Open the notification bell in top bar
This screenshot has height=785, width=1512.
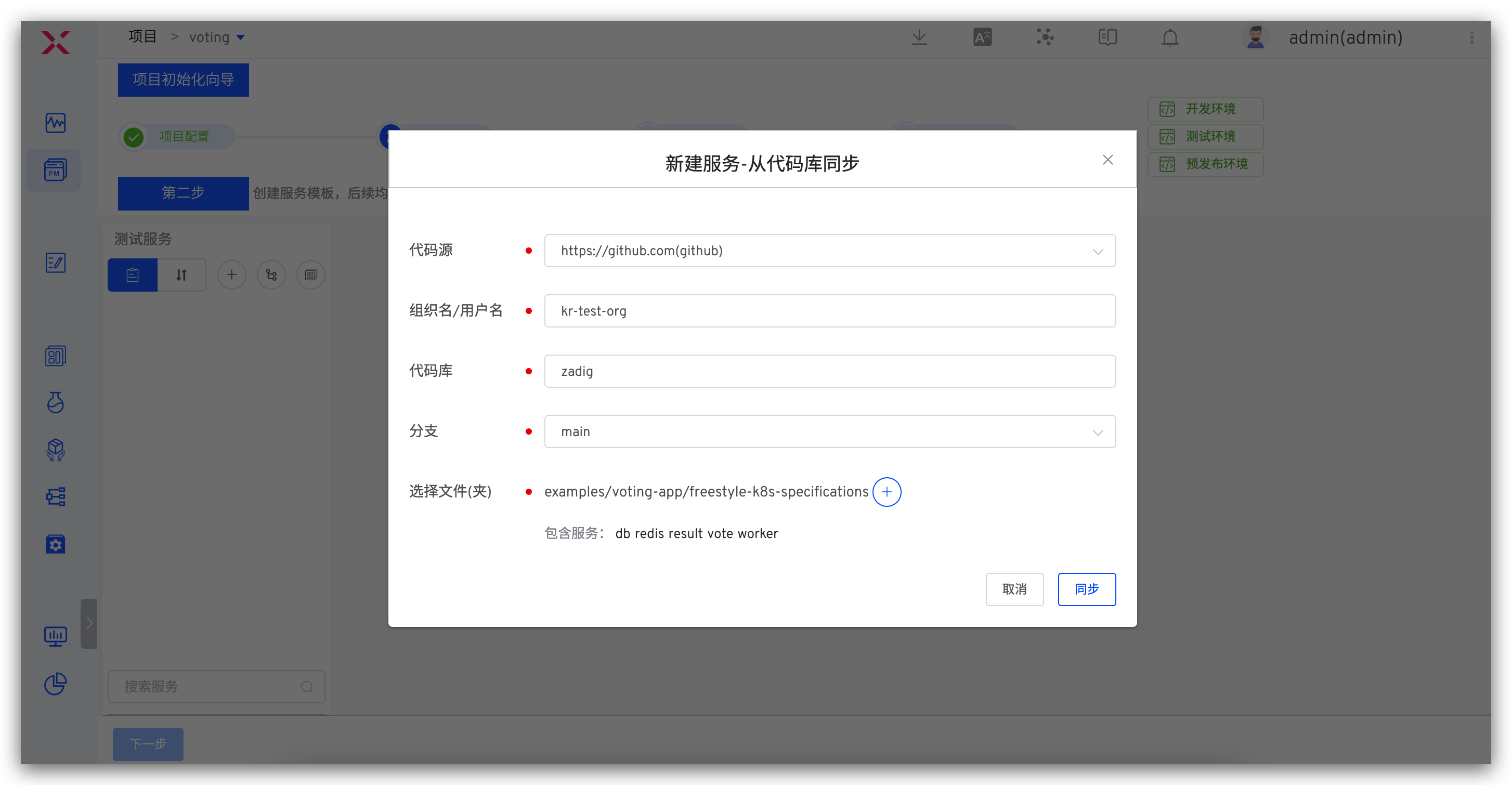1170,37
